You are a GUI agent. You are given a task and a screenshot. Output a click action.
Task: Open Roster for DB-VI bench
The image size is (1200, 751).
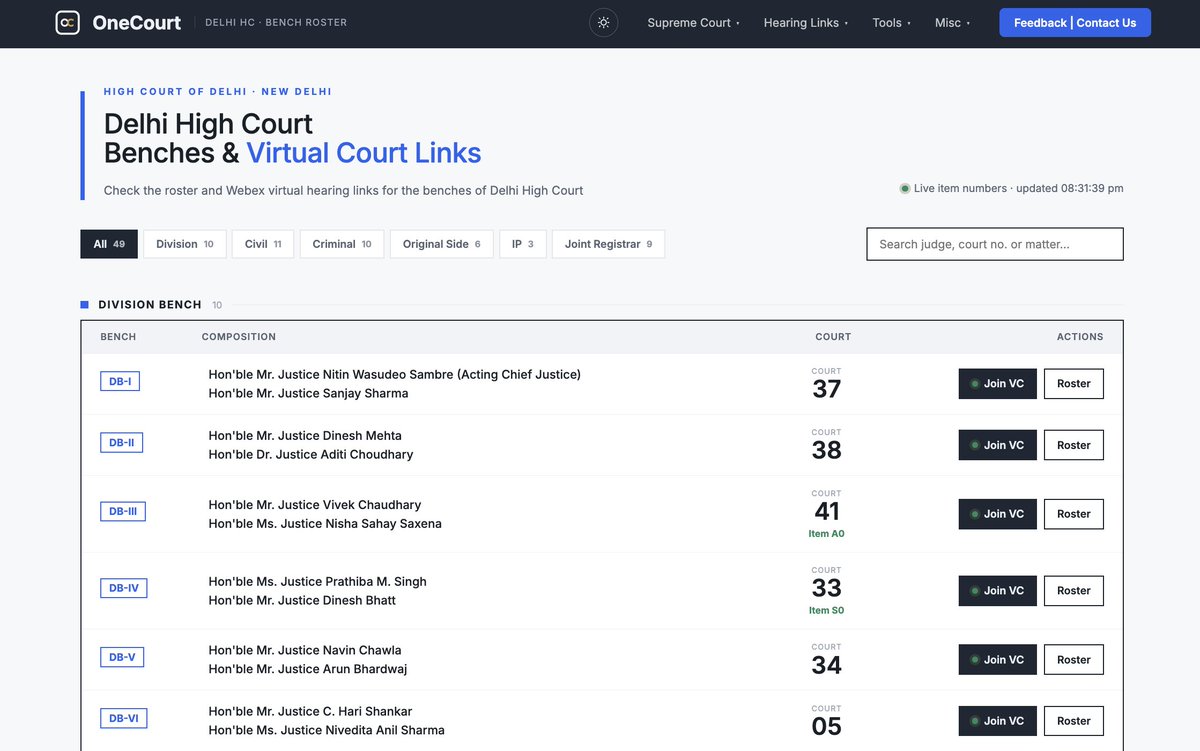[1074, 721]
